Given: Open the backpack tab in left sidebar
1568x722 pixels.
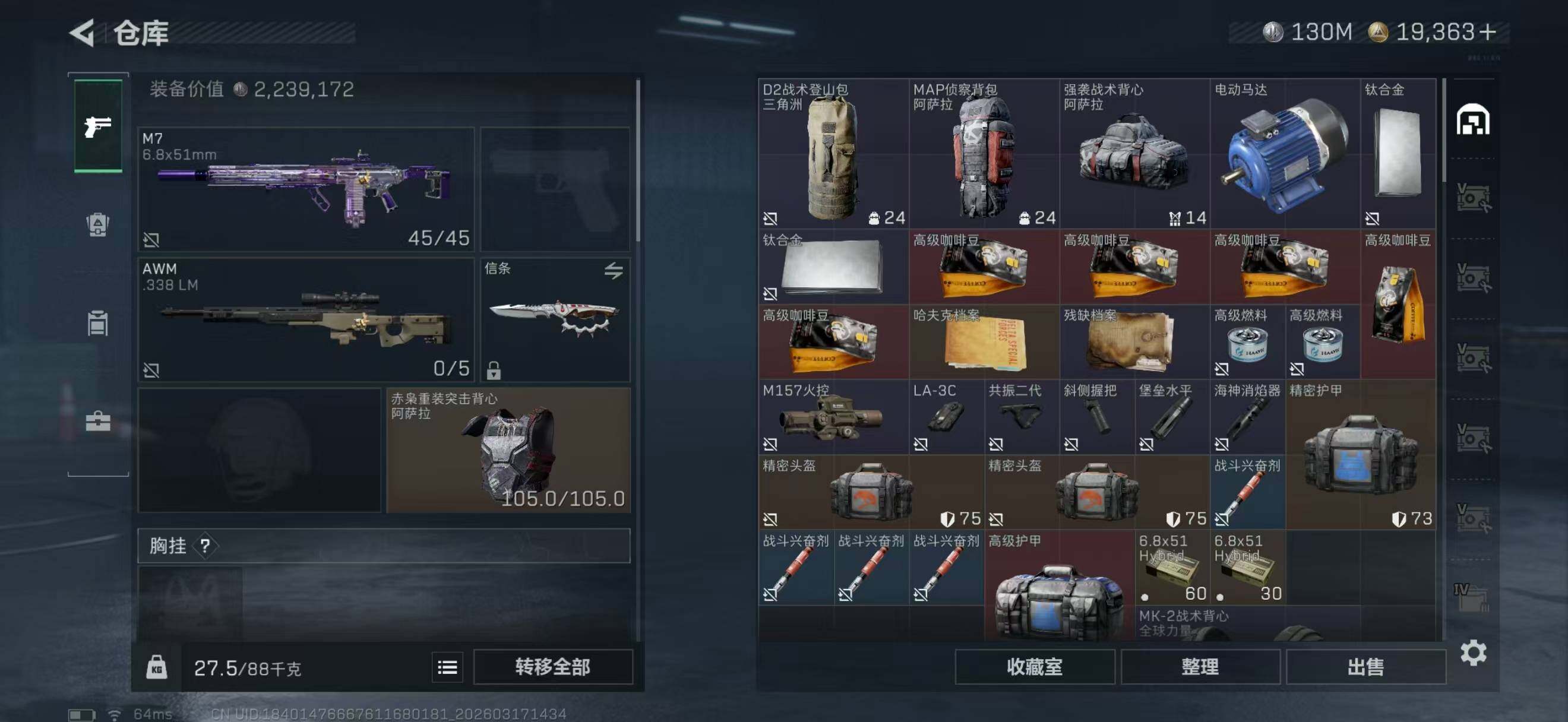Looking at the screenshot, I should tap(97, 224).
